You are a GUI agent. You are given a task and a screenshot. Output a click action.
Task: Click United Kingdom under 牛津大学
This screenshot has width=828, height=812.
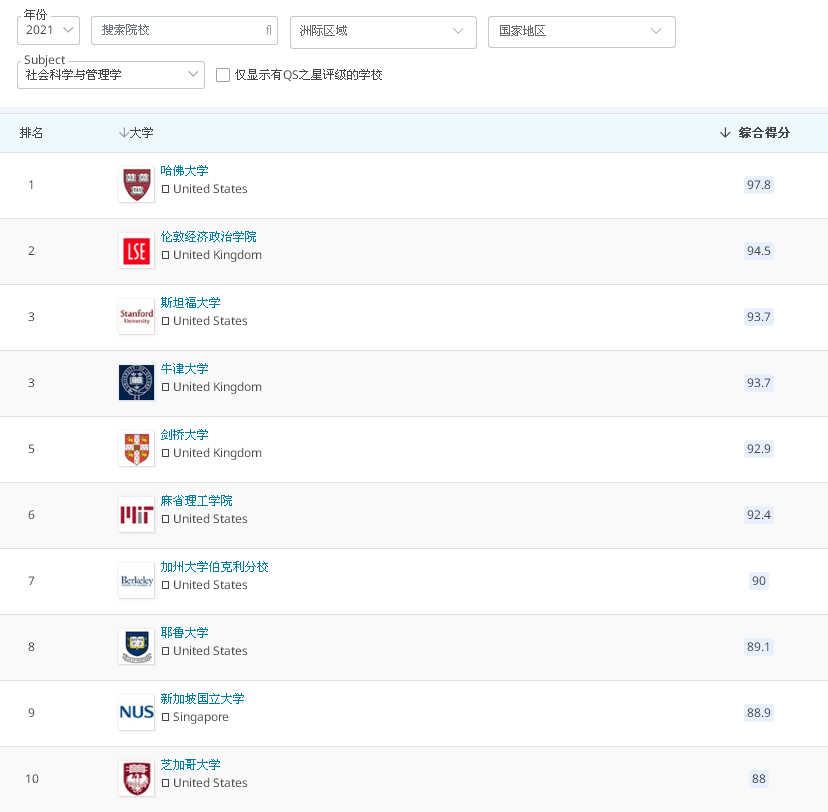coord(218,387)
